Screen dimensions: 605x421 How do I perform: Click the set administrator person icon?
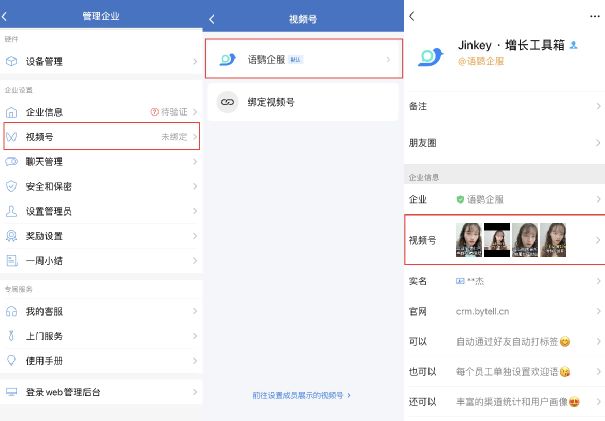[11, 211]
